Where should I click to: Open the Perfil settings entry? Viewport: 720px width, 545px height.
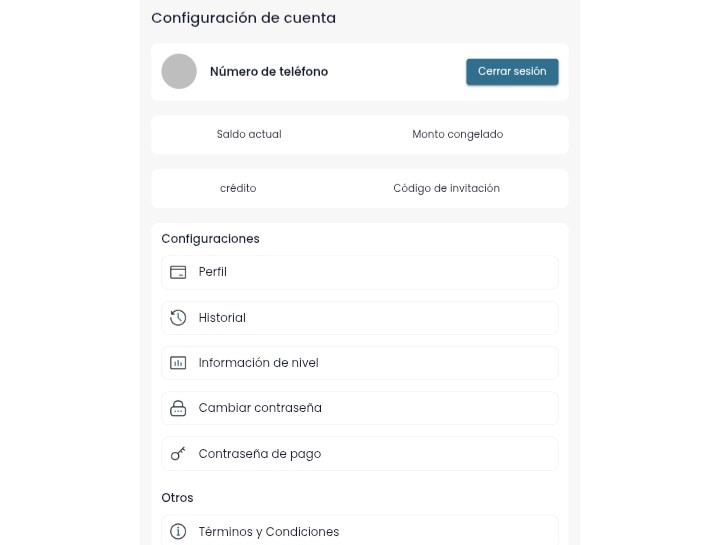point(359,272)
